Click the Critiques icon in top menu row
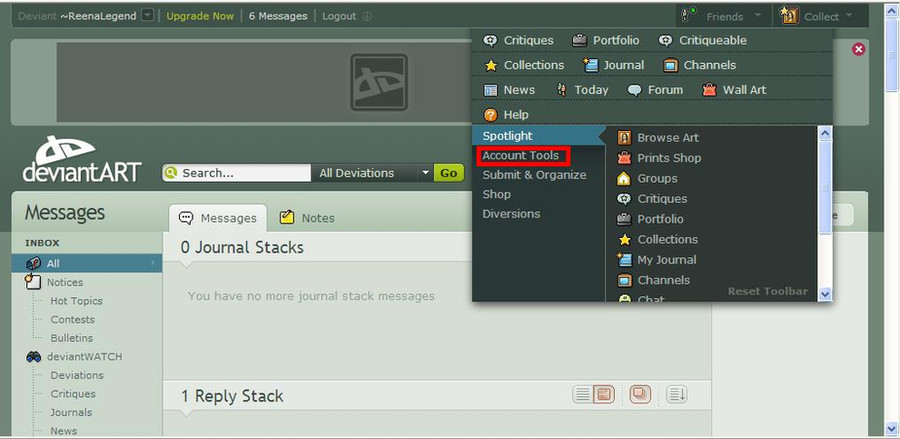This screenshot has width=900, height=439. pyautogui.click(x=490, y=41)
